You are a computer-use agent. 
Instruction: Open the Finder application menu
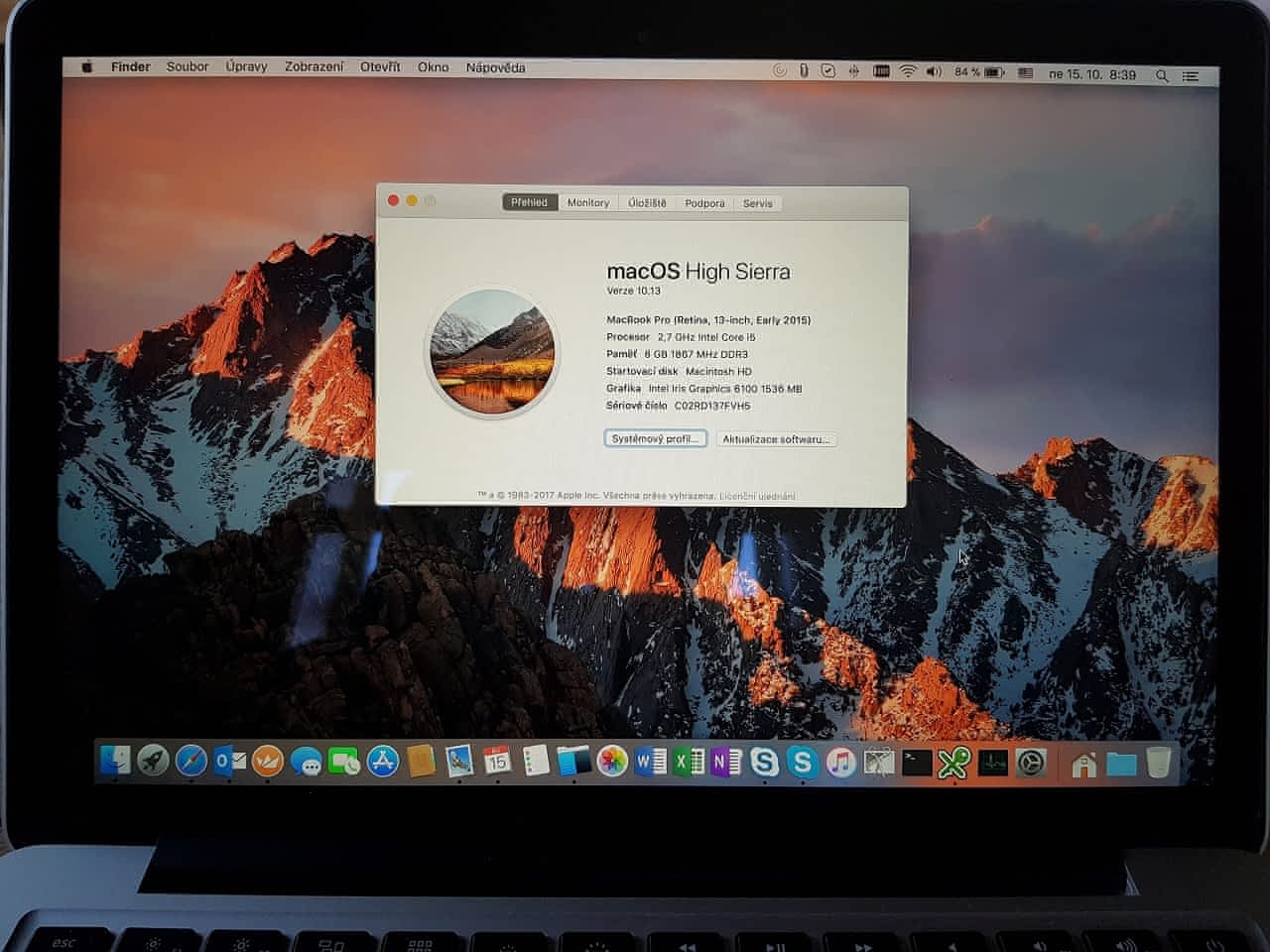click(x=131, y=66)
